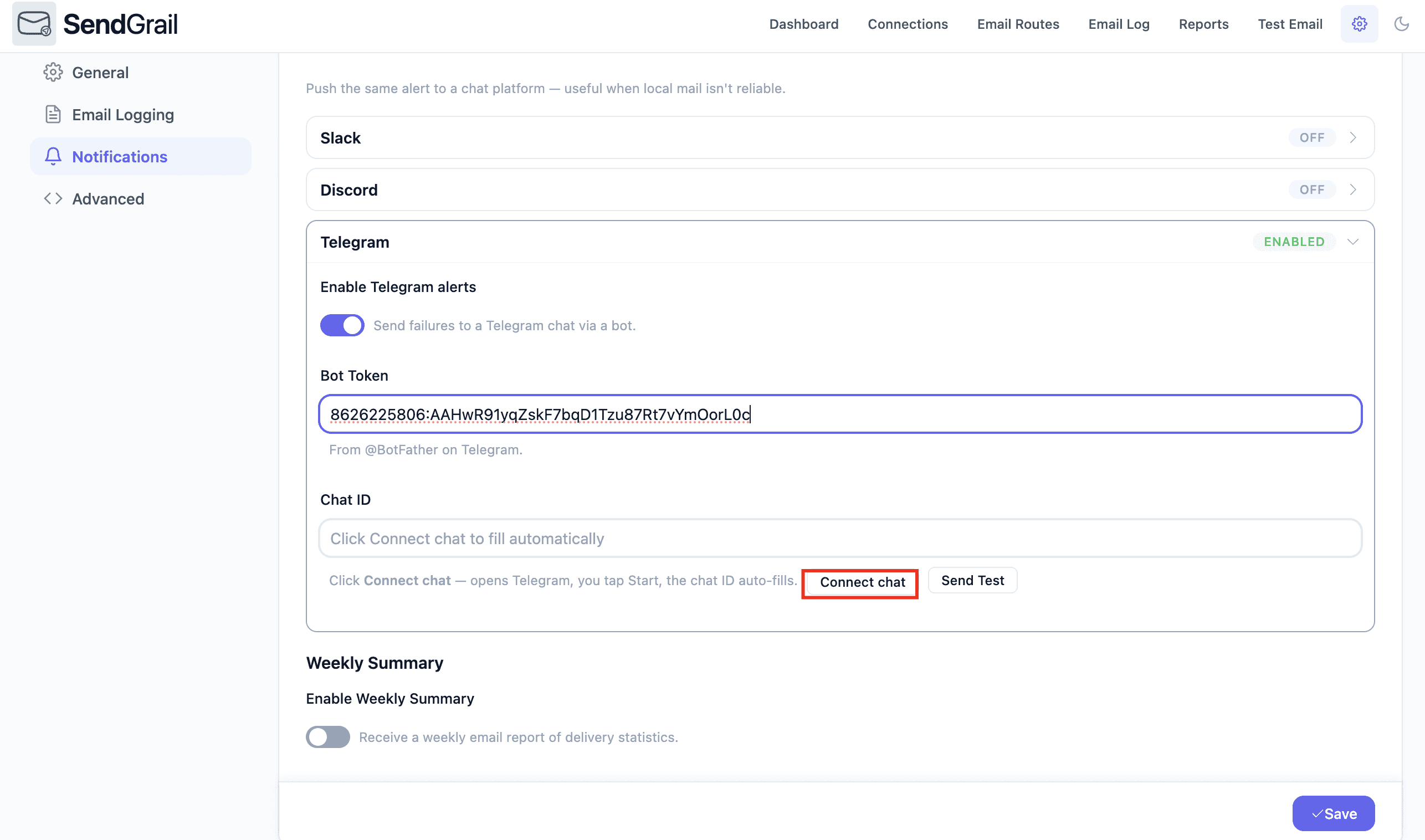Image resolution: width=1425 pixels, height=840 pixels.
Task: Click the Notifications bell icon
Action: coord(53,156)
